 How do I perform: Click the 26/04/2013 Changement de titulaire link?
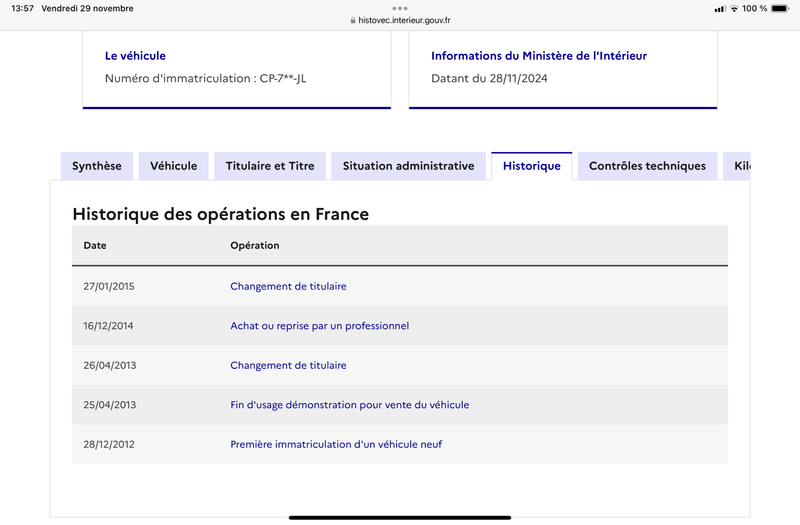(x=288, y=365)
